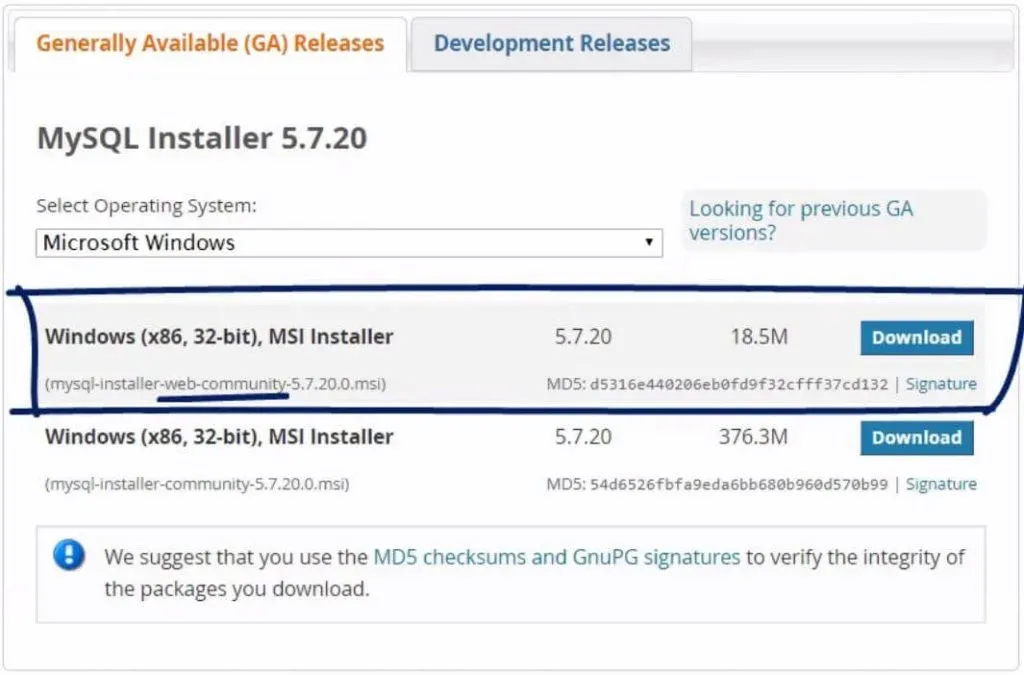Click the MD5 hash starting with 54d6526
The image size is (1024, 675).
(x=738, y=484)
